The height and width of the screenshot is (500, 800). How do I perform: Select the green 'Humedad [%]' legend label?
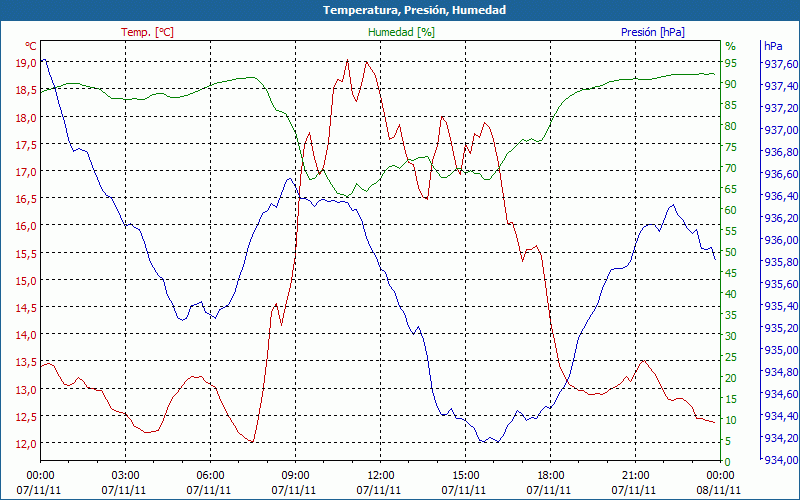tap(401, 32)
